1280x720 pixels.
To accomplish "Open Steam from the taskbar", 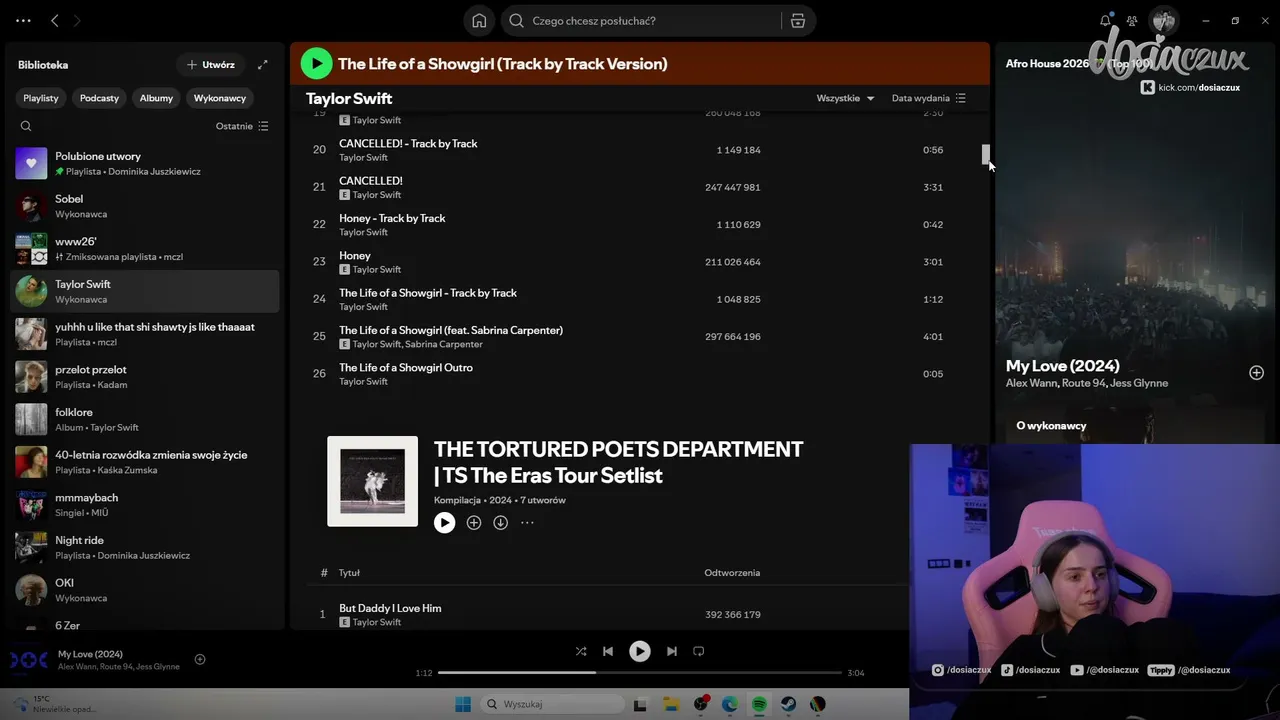I will [x=788, y=704].
